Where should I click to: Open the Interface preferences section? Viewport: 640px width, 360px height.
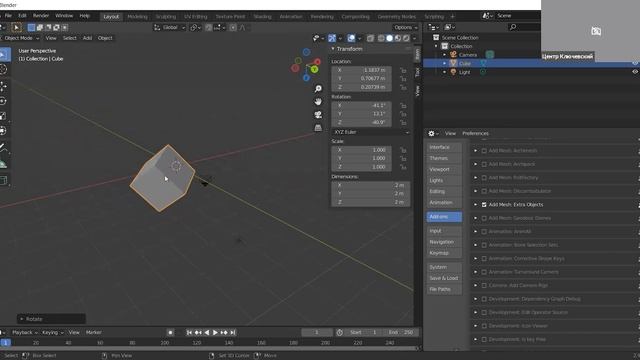coord(444,147)
